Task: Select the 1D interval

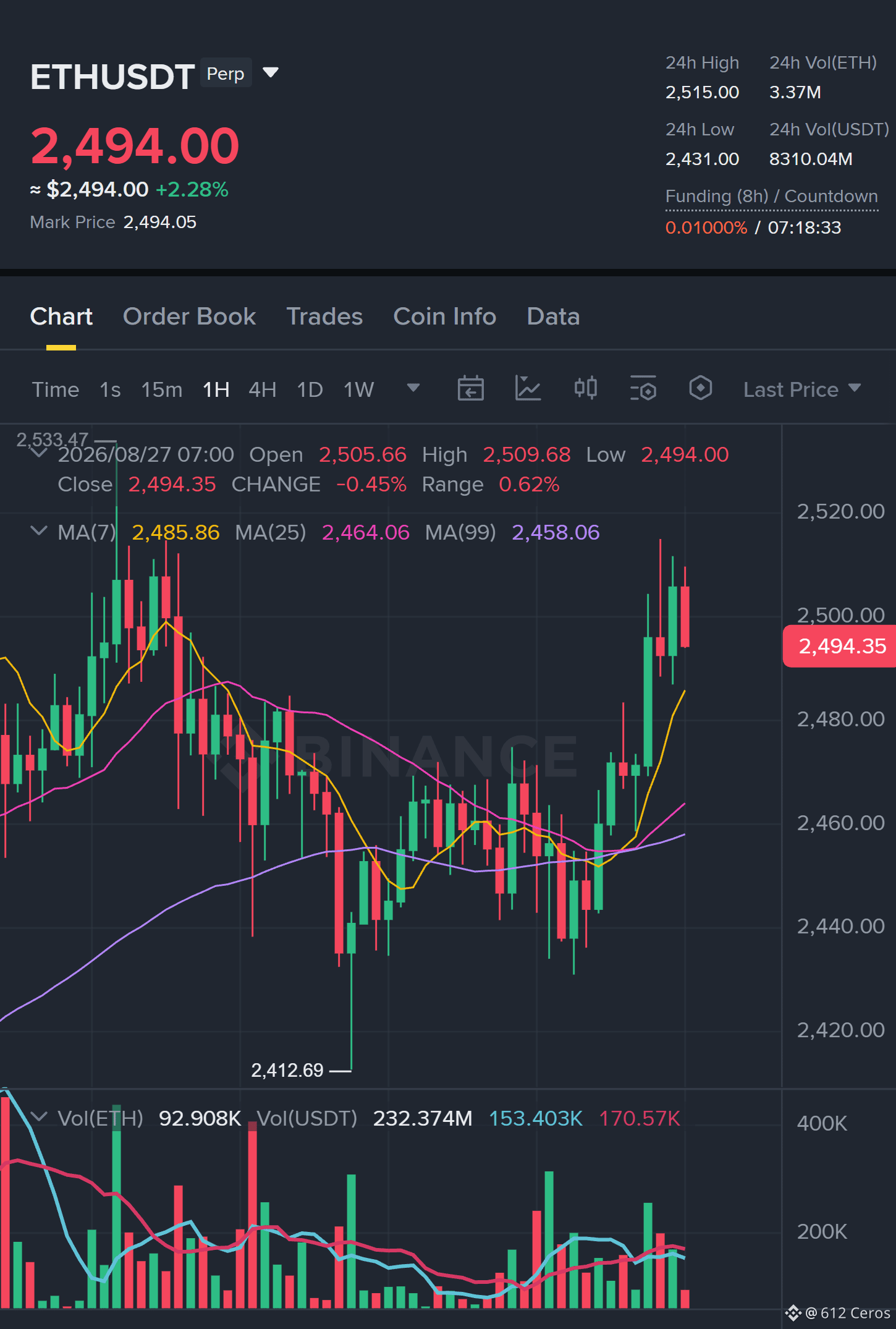Action: (310, 389)
